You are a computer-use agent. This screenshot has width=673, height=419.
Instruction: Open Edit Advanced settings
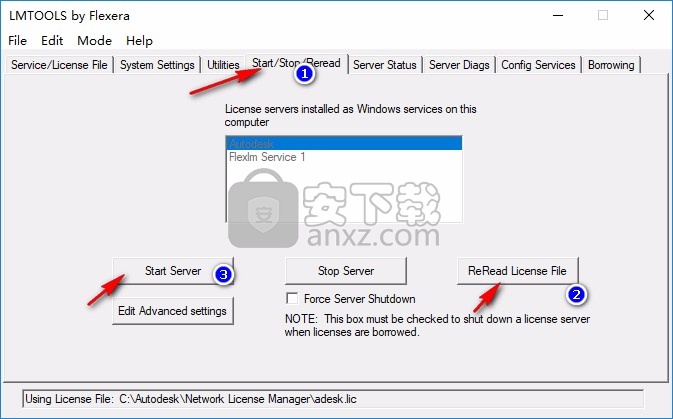click(x=173, y=311)
